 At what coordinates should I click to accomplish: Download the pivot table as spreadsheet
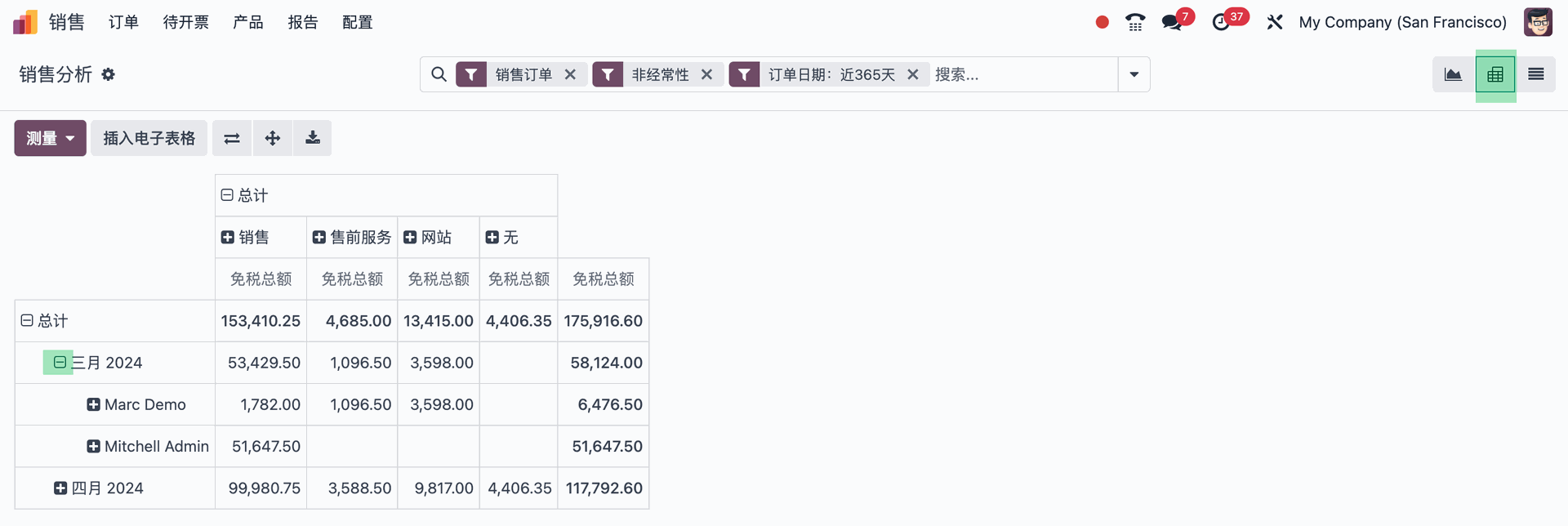313,138
